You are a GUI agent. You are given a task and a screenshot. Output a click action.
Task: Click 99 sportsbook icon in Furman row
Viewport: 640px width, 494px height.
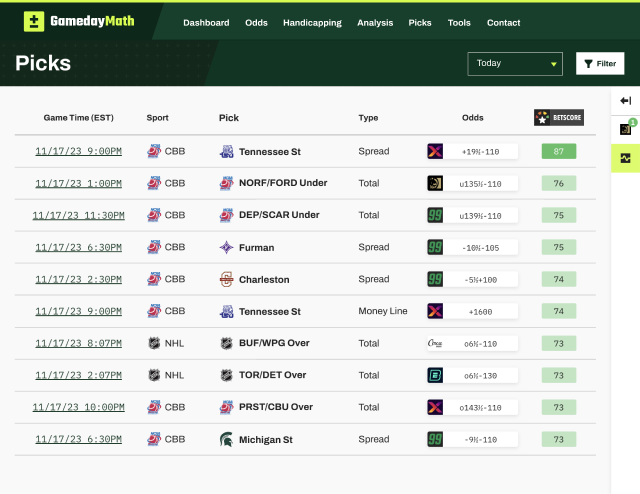pos(435,247)
